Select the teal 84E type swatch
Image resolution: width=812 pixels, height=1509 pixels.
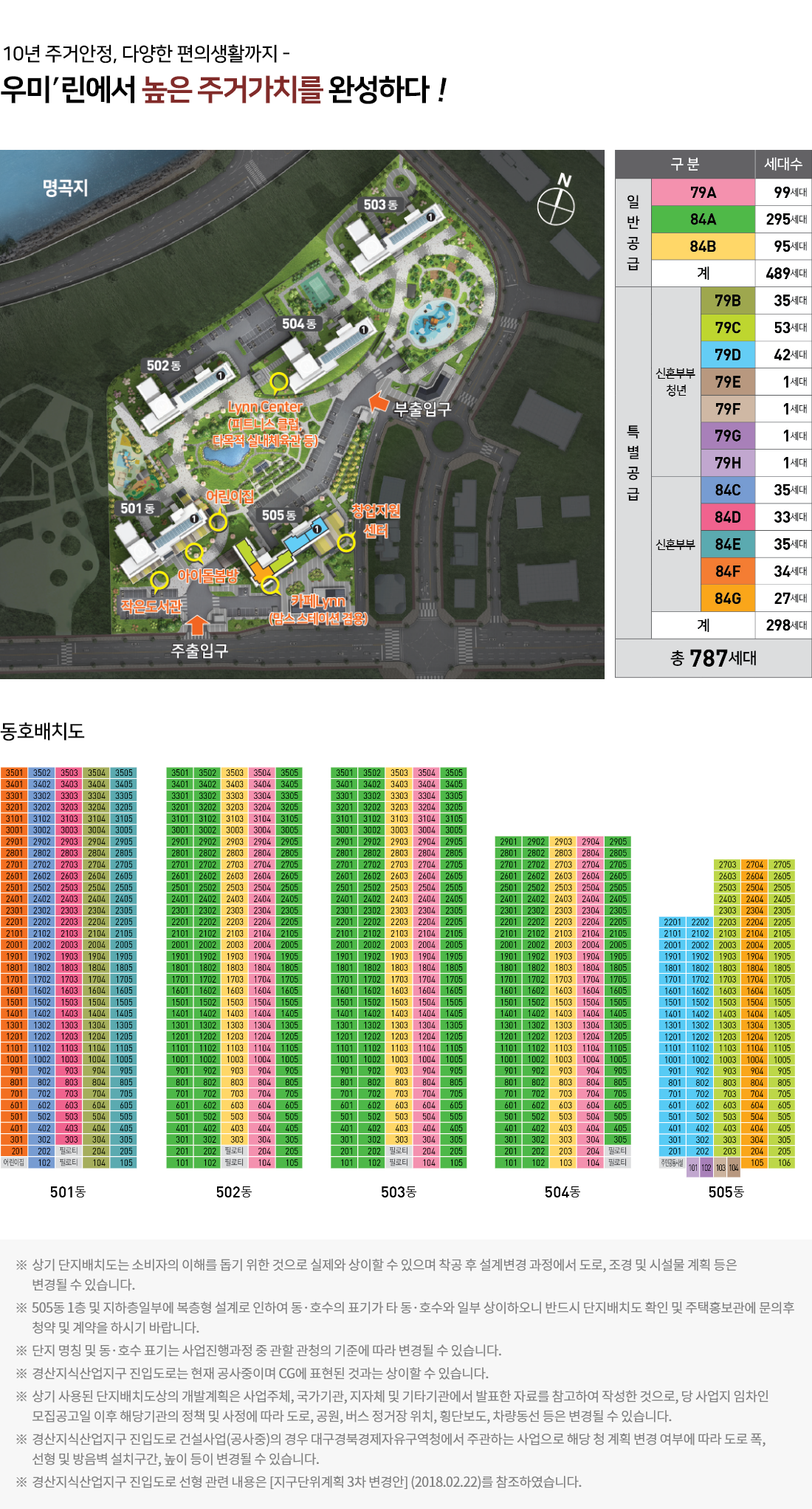pyautogui.click(x=727, y=544)
